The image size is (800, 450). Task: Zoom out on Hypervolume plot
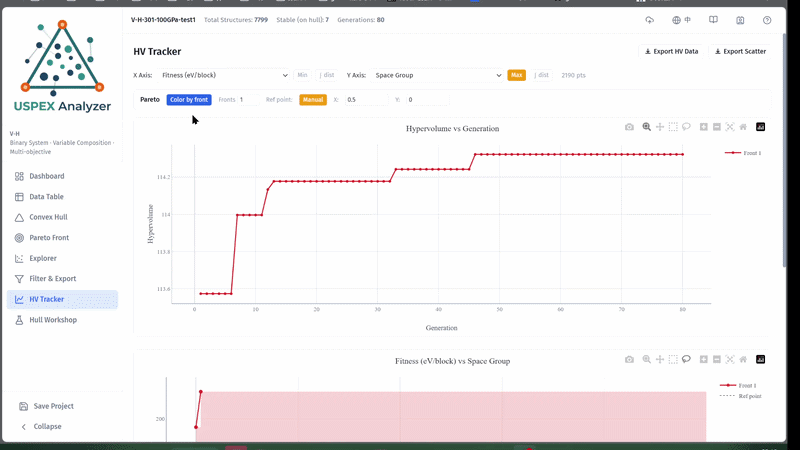[x=717, y=127]
